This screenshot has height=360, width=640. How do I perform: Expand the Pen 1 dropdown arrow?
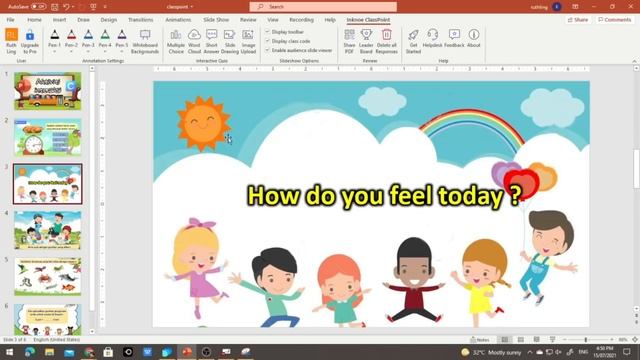click(x=54, y=52)
